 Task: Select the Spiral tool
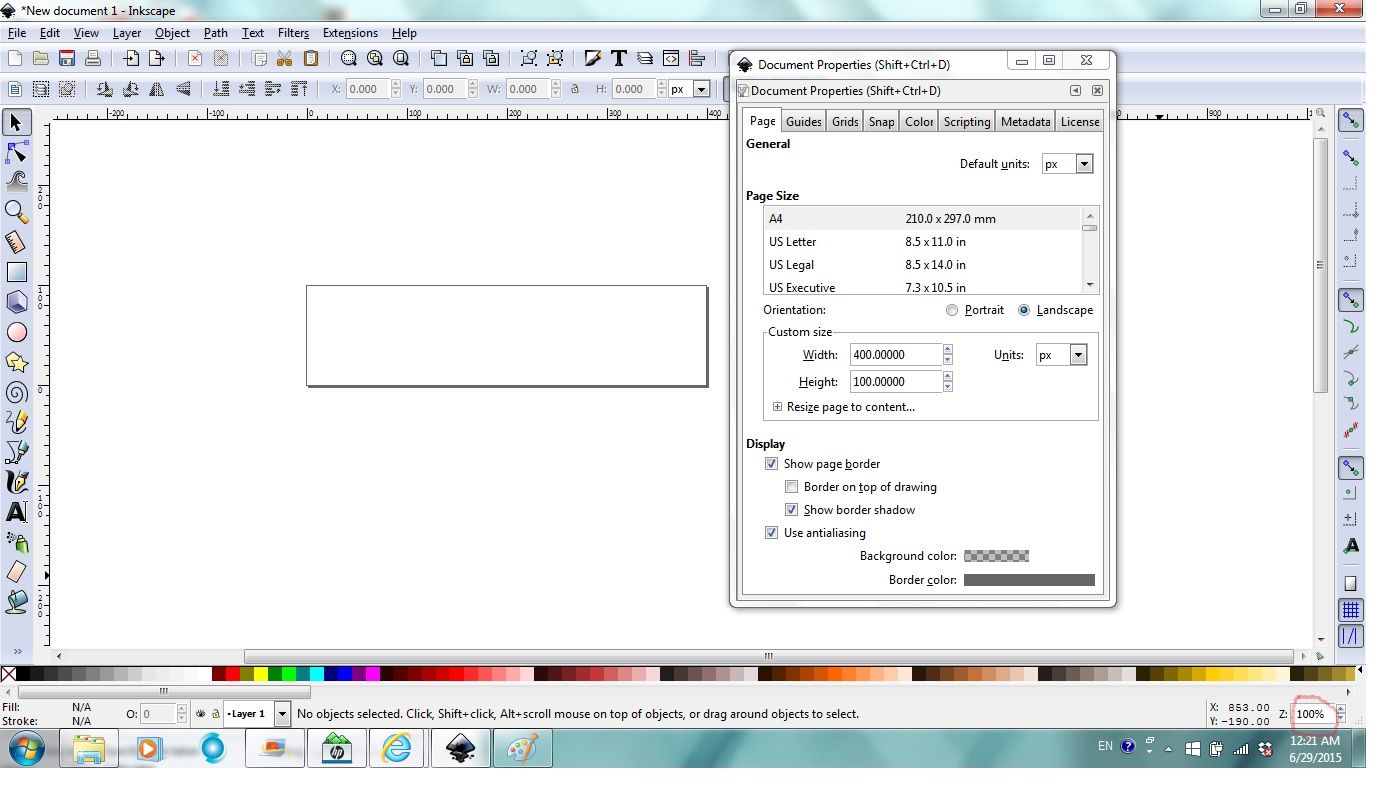pyautogui.click(x=17, y=392)
